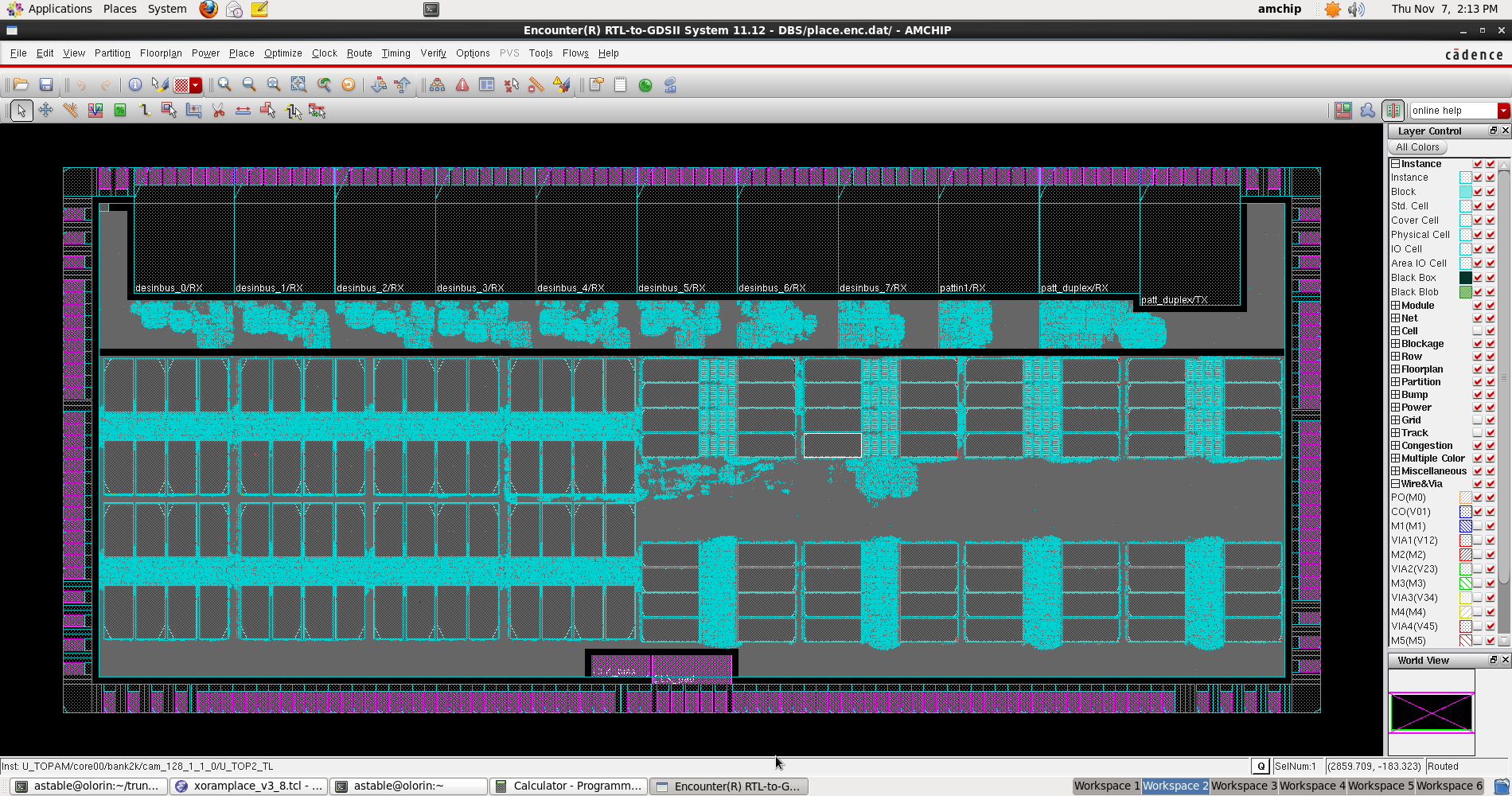Toggle visibility checkbox for Black Box
Screen dimensions: 1512x796
(x=1478, y=278)
